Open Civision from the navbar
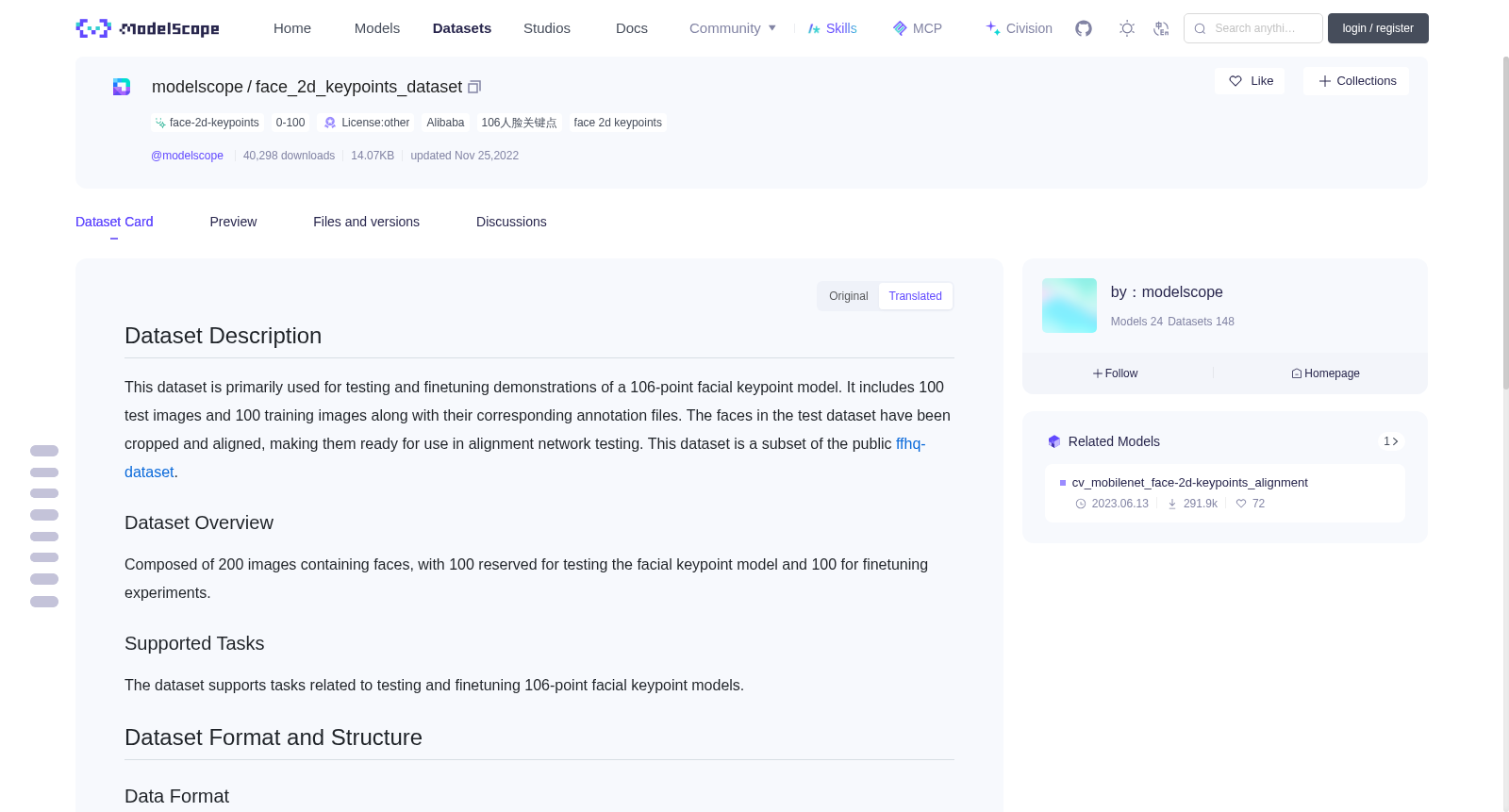Viewport: 1509px width, 812px height. click(x=1019, y=28)
